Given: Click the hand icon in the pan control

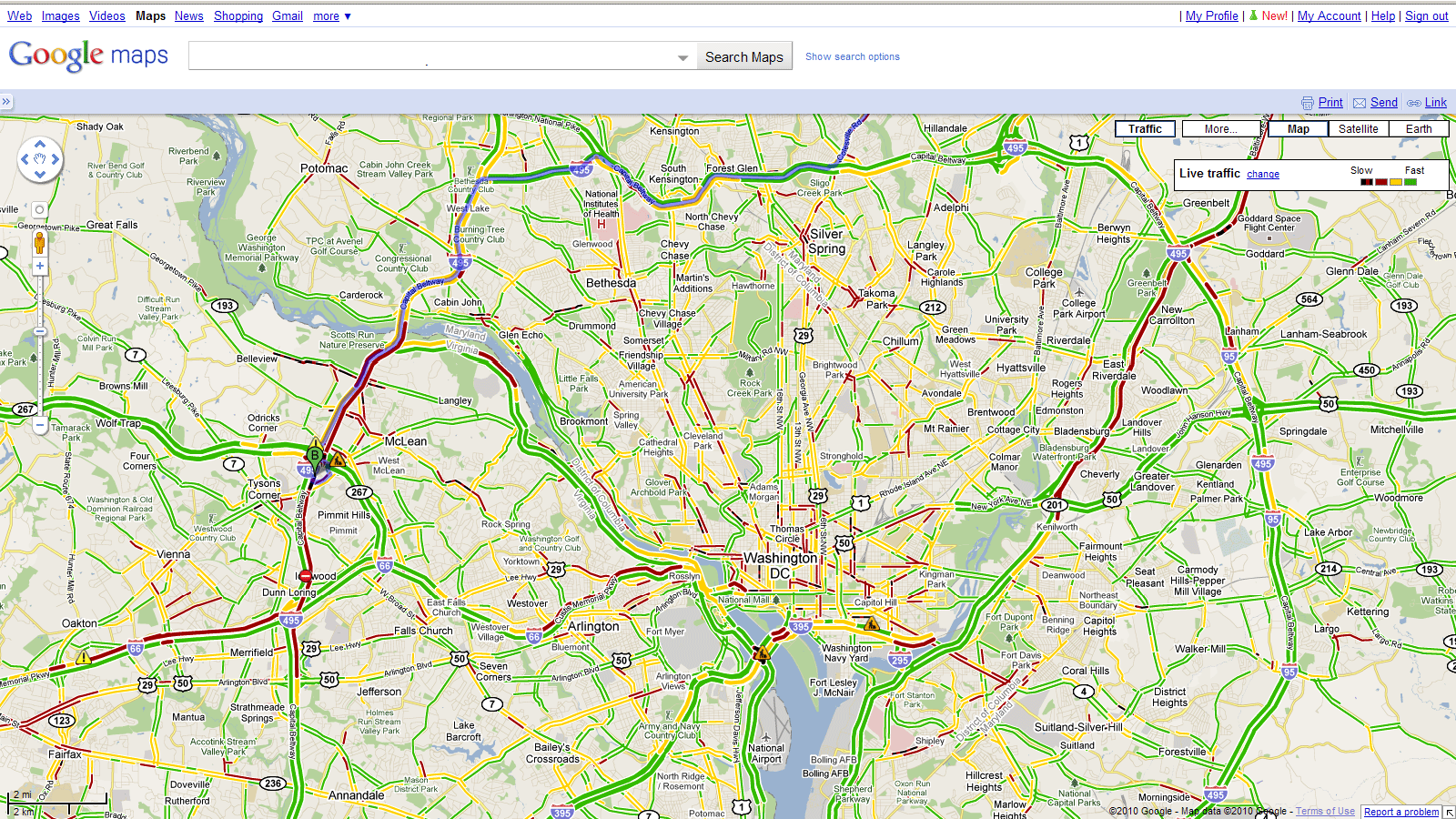Looking at the screenshot, I should (x=40, y=159).
